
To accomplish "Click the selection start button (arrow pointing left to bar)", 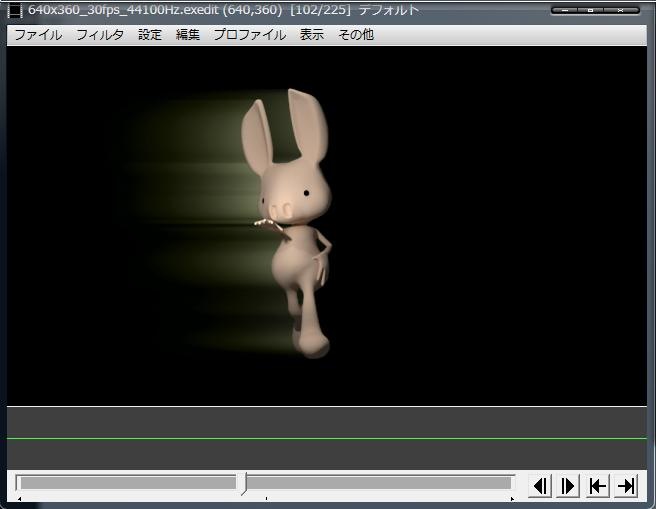I will 597,486.
